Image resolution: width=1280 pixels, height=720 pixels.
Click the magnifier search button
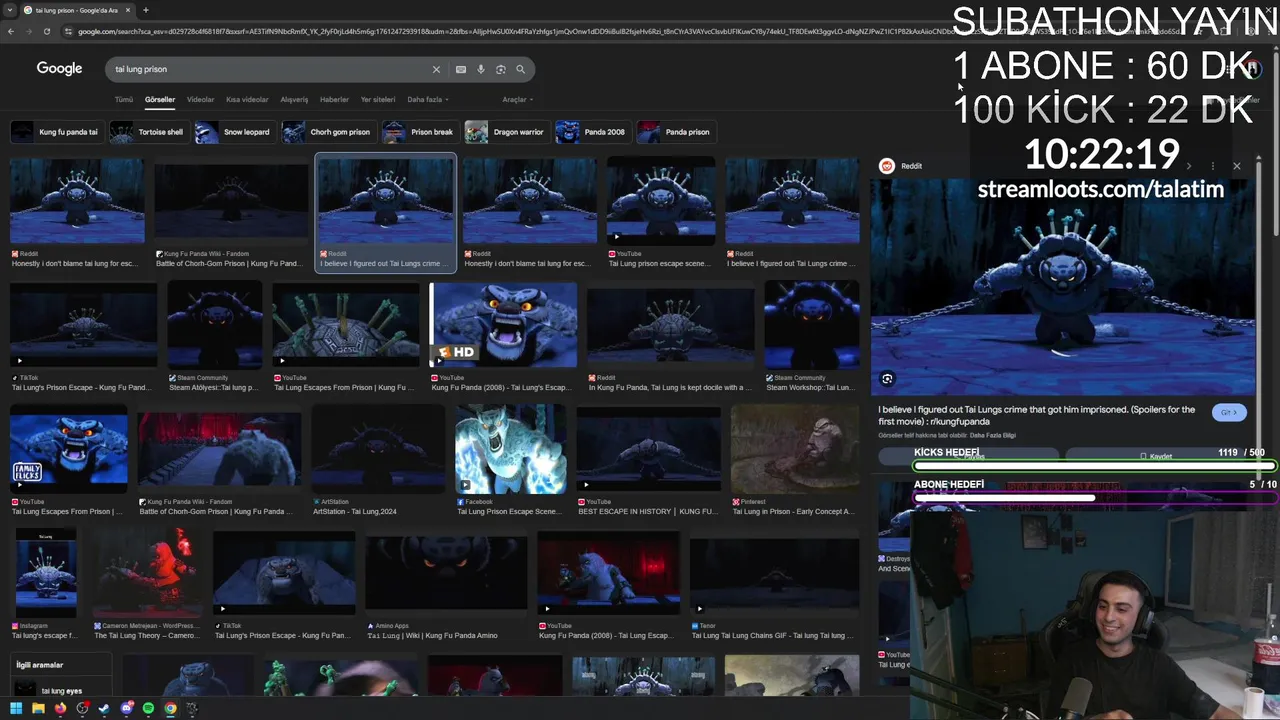click(520, 69)
